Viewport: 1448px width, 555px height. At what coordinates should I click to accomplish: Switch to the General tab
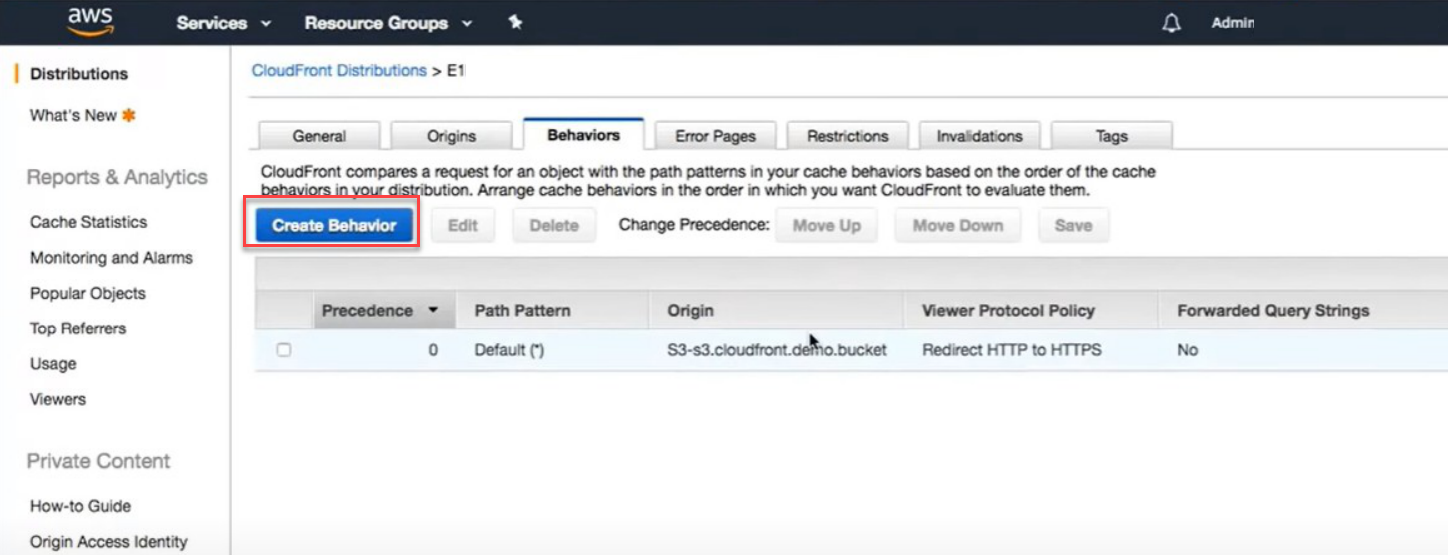[319, 136]
